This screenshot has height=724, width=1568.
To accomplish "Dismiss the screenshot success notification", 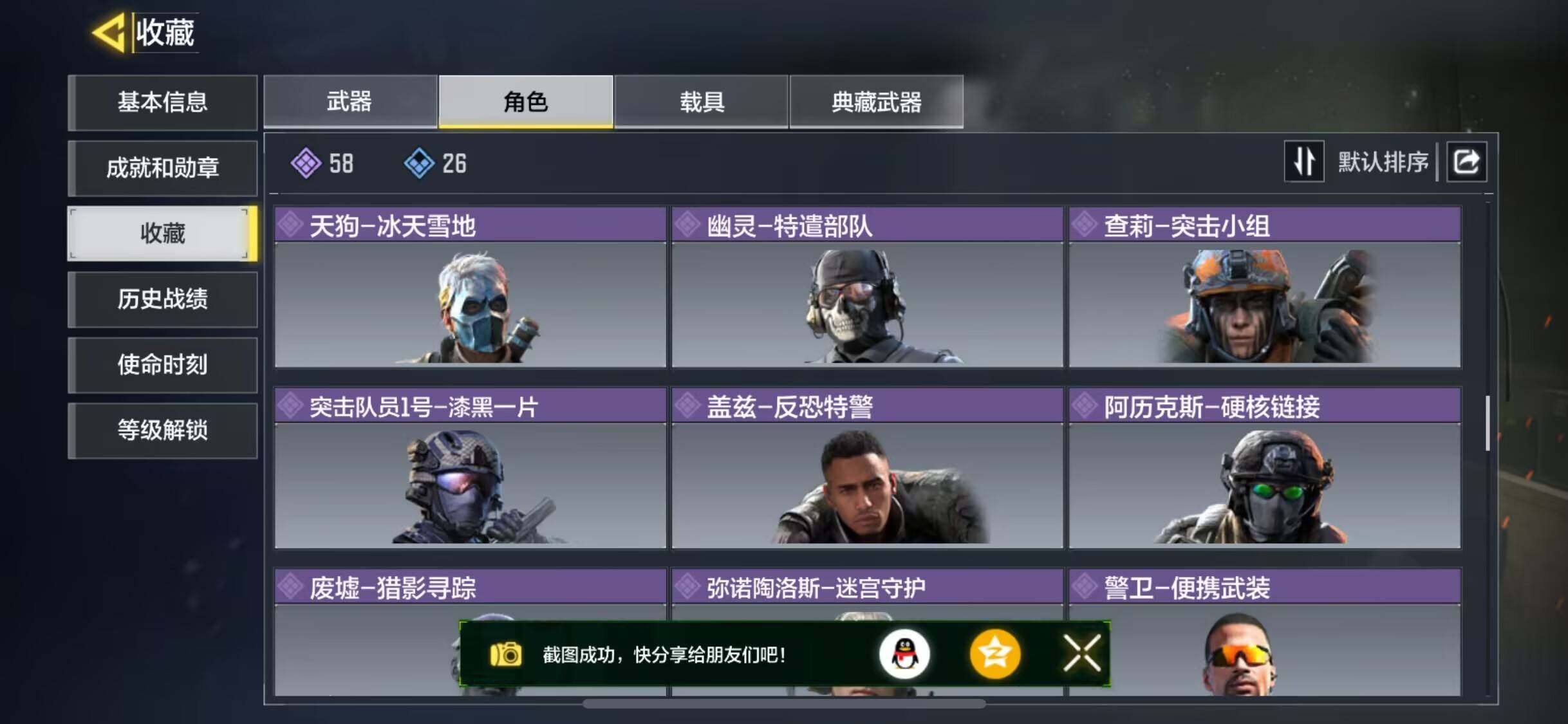I will click(x=1082, y=654).
